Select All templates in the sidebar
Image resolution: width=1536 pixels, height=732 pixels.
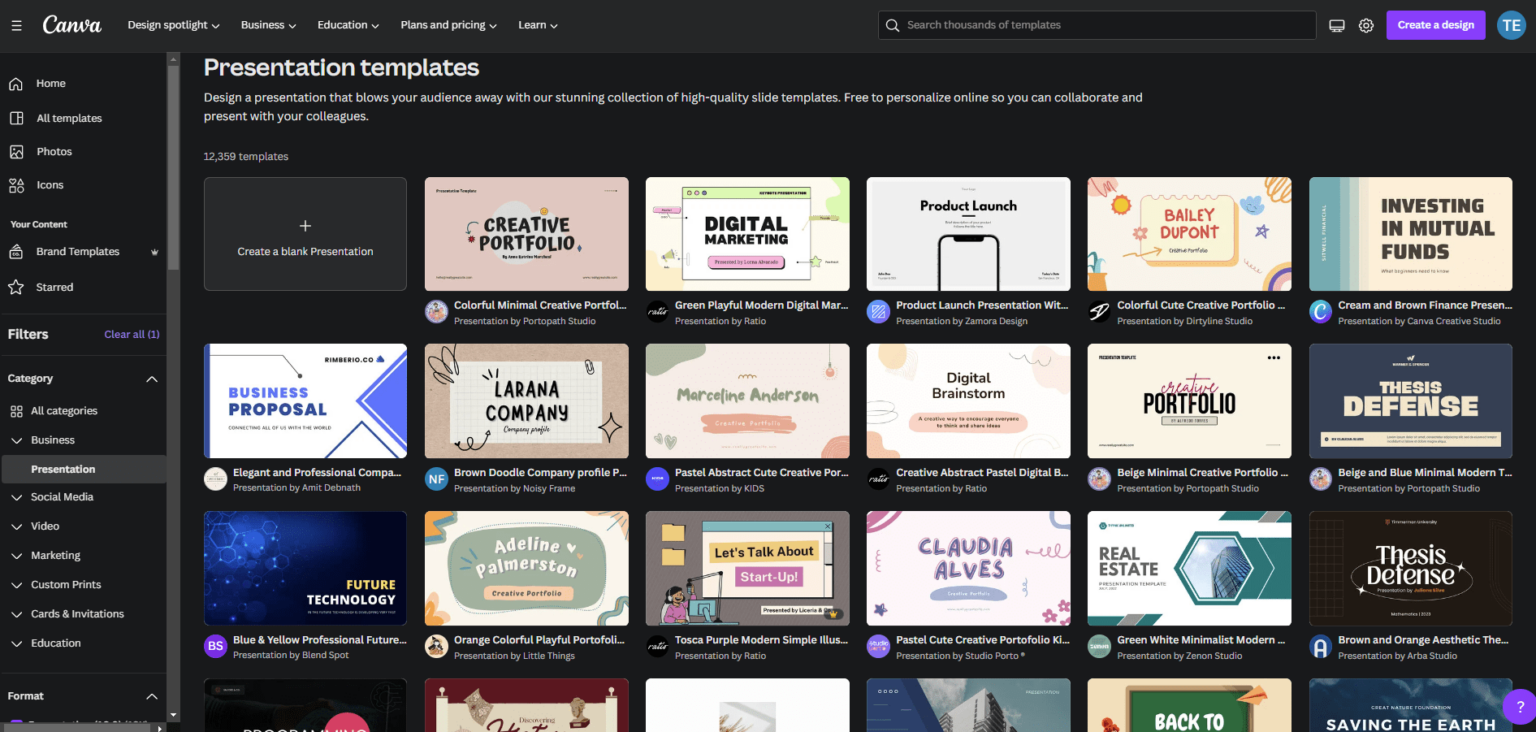point(69,117)
